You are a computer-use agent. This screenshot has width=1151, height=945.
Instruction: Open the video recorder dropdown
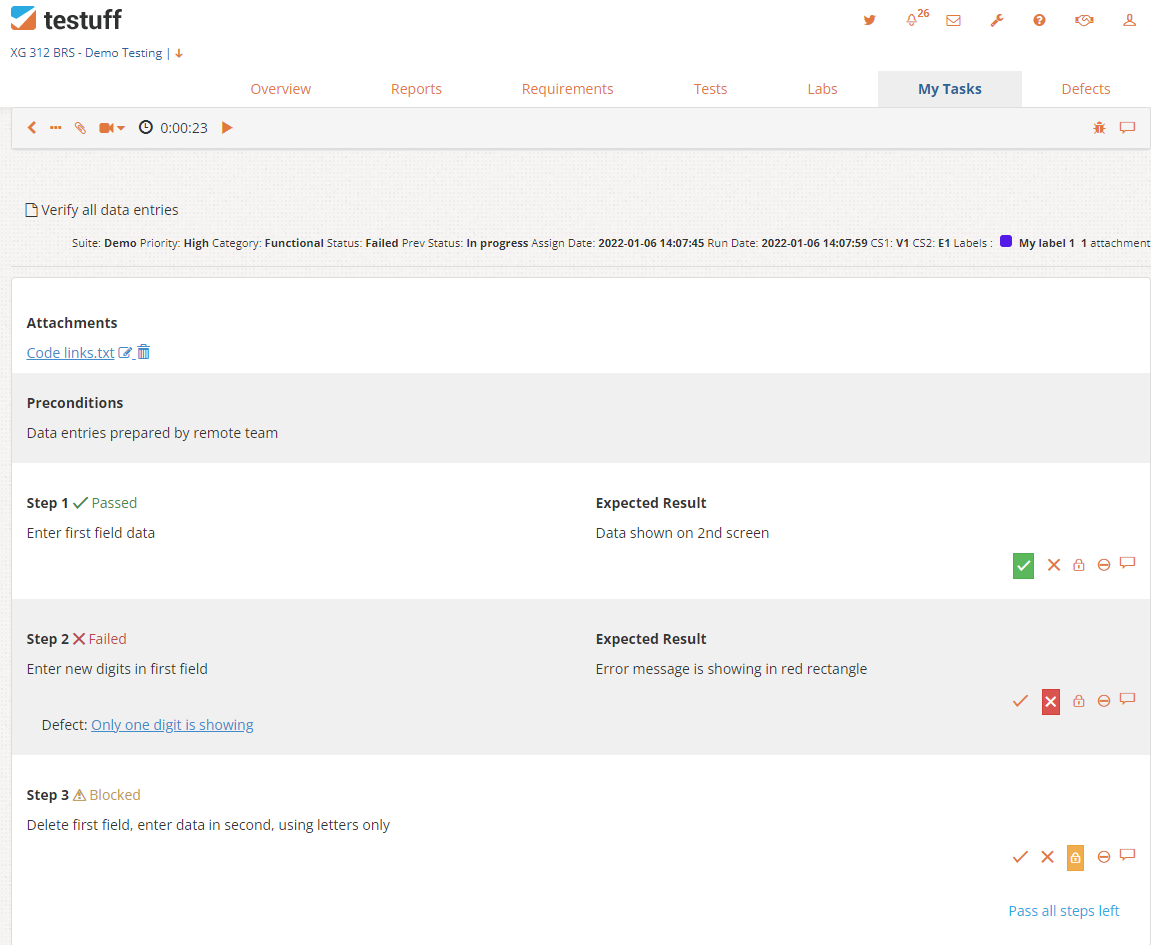tap(112, 128)
